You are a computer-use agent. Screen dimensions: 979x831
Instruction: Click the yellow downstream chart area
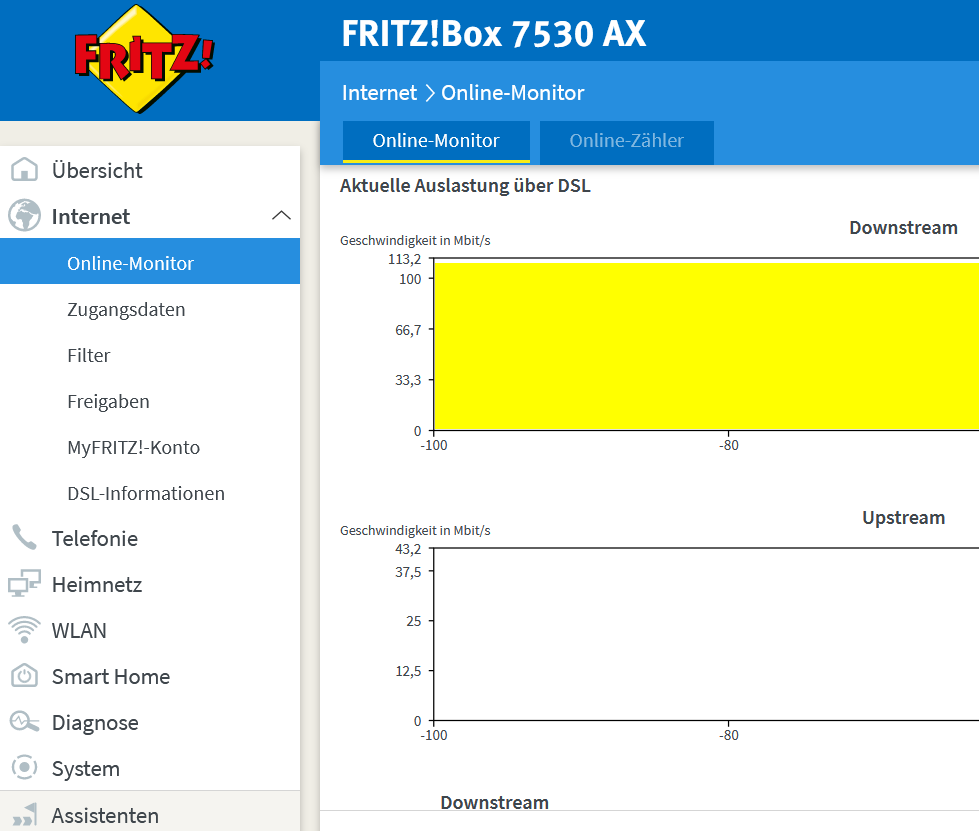[706, 347]
